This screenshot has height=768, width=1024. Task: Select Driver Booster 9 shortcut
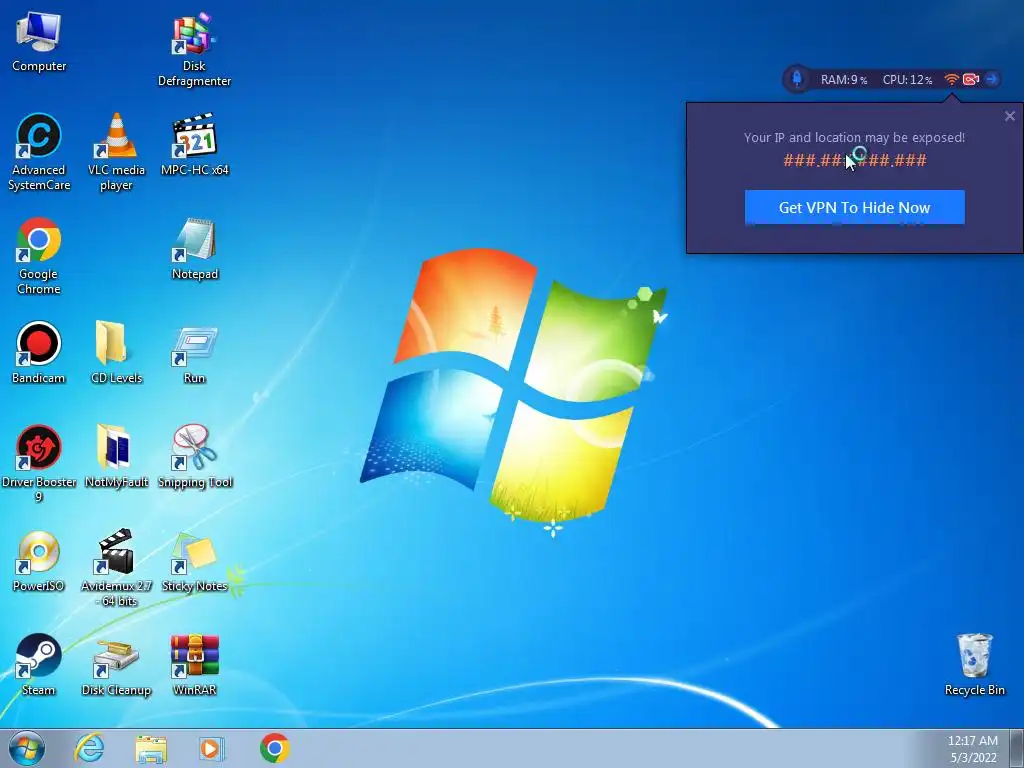tap(39, 464)
